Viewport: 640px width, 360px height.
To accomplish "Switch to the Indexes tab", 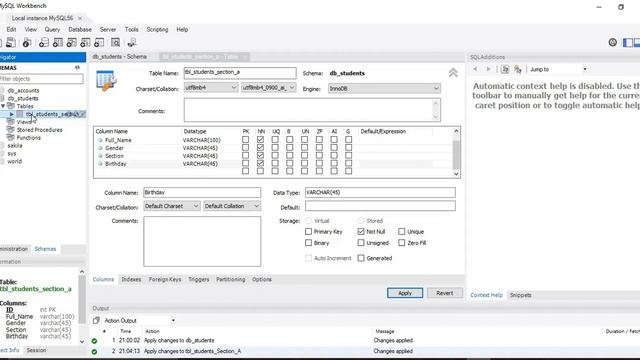I will click(131, 280).
